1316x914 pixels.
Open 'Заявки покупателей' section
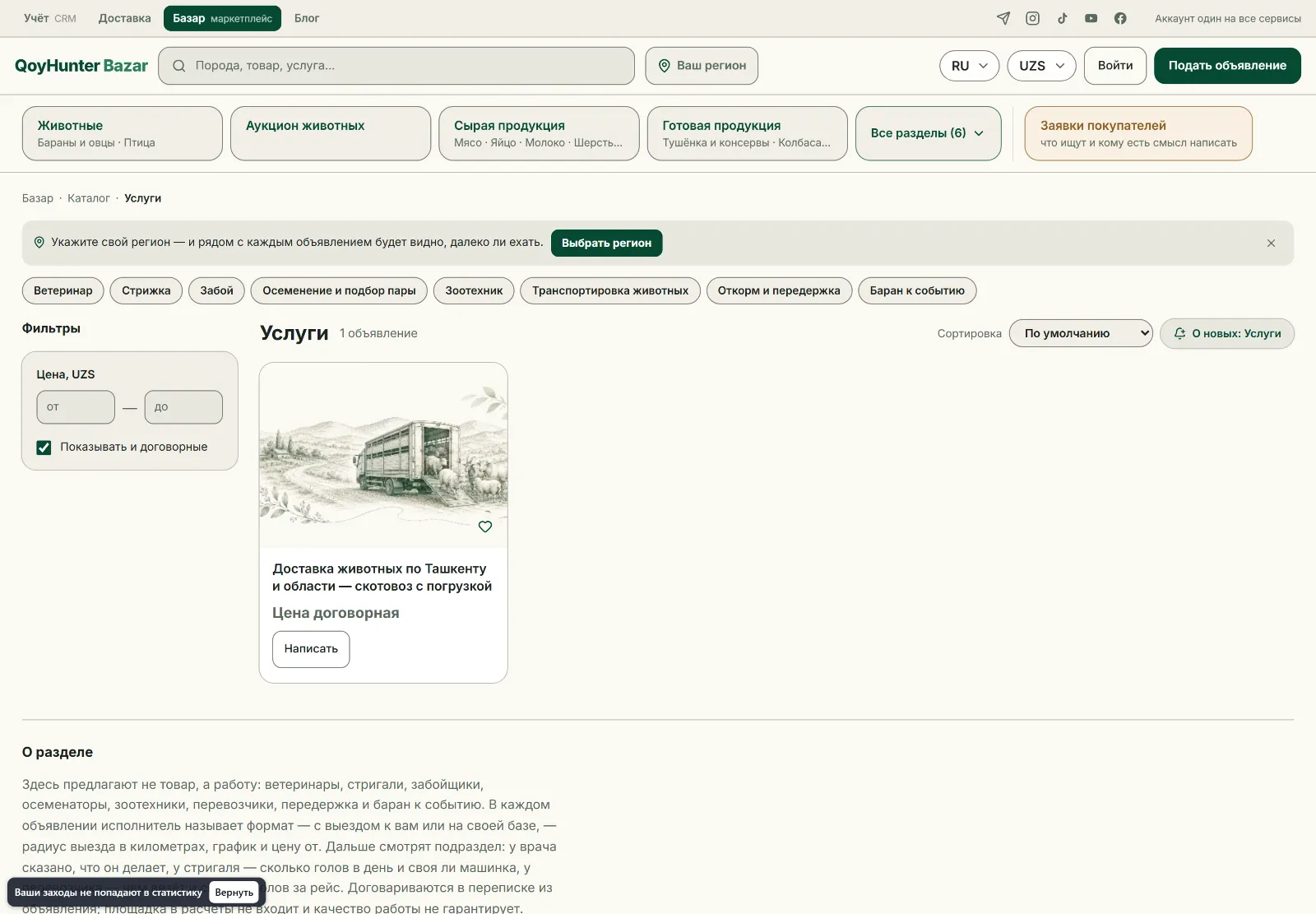pos(1138,133)
